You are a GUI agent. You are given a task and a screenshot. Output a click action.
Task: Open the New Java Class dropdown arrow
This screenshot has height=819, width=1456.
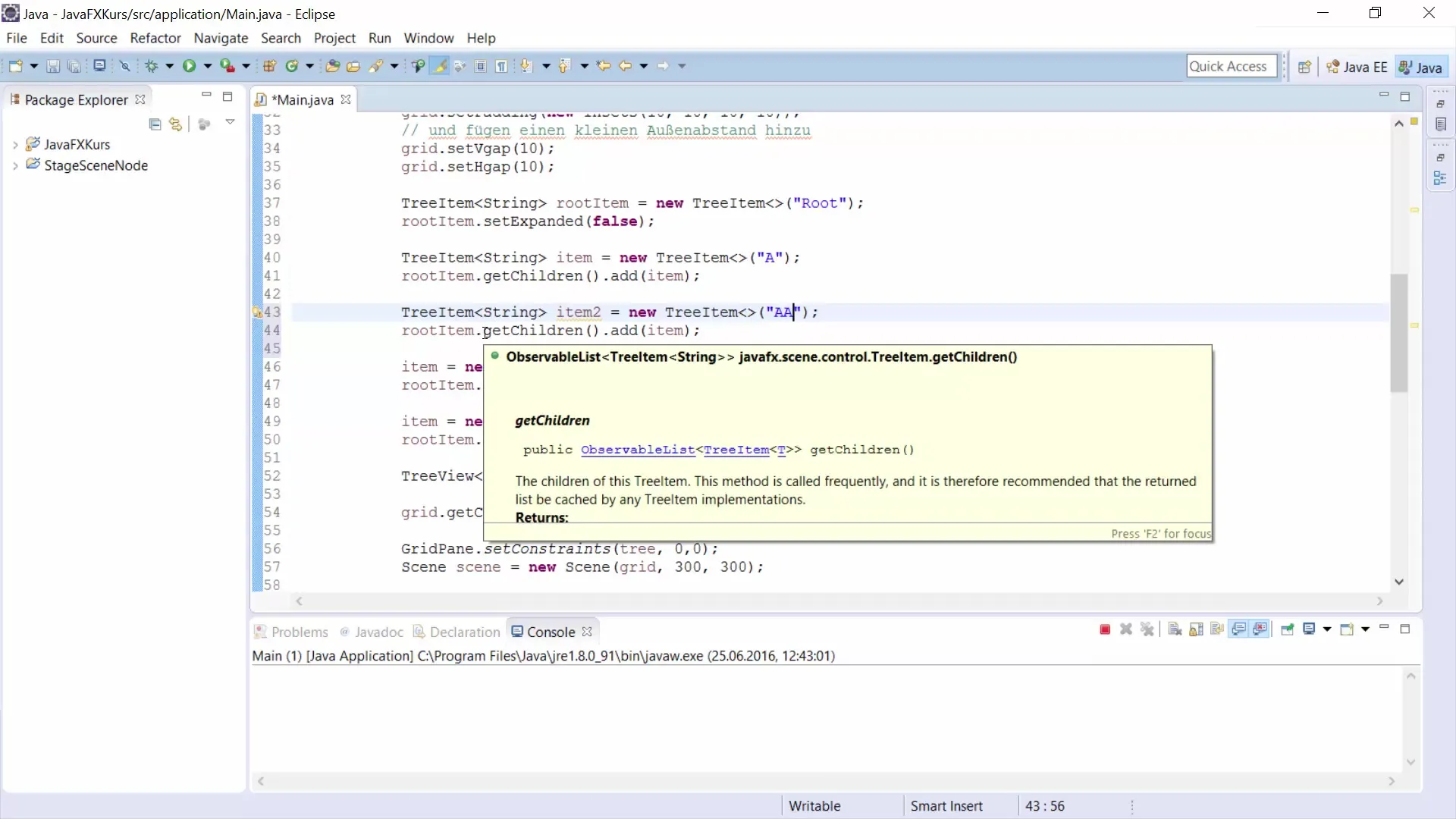pos(309,67)
